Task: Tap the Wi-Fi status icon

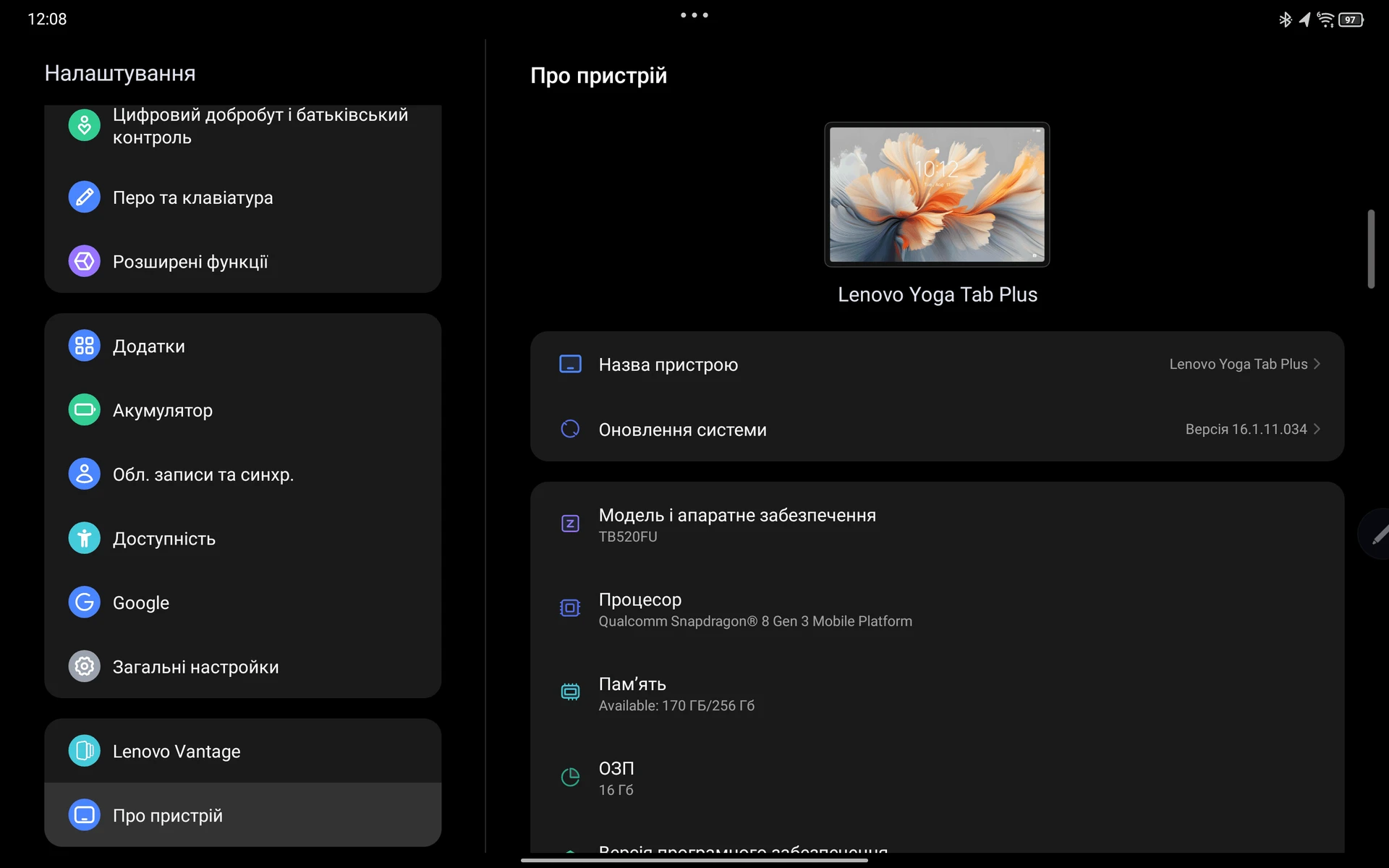Action: coord(1325,20)
